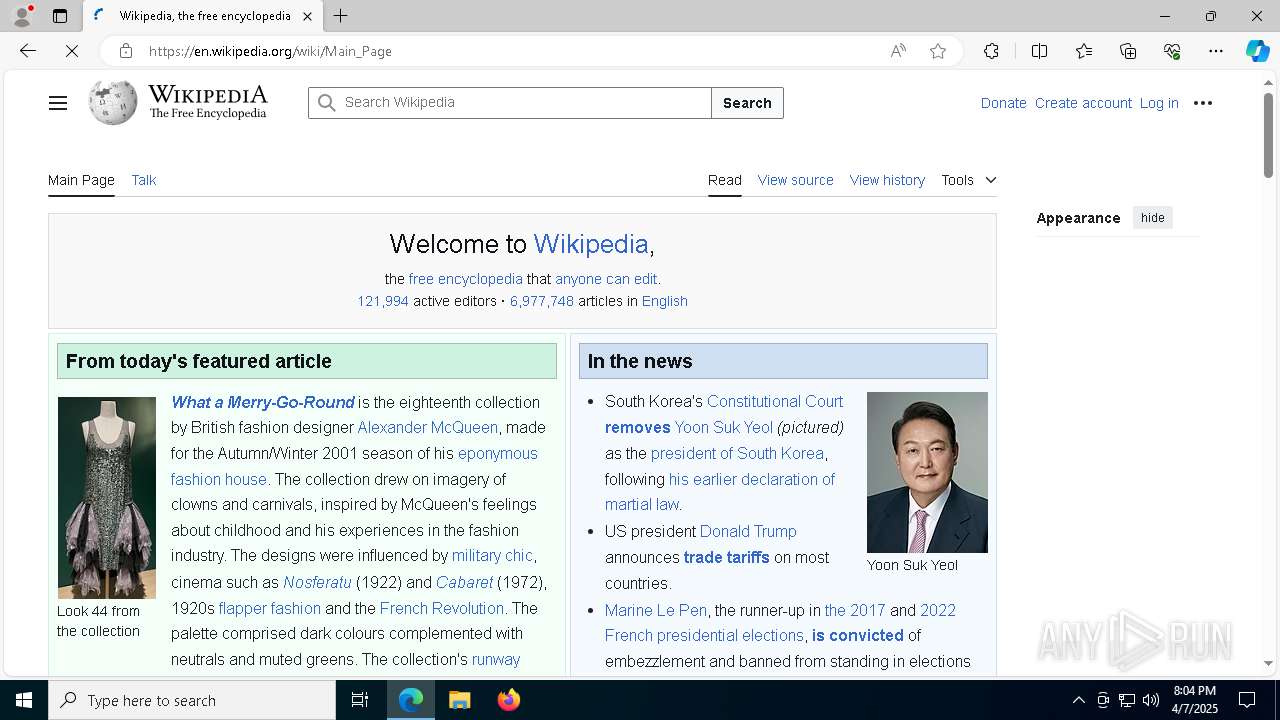
Task: Click the Donald Trump link
Action: point(748,531)
